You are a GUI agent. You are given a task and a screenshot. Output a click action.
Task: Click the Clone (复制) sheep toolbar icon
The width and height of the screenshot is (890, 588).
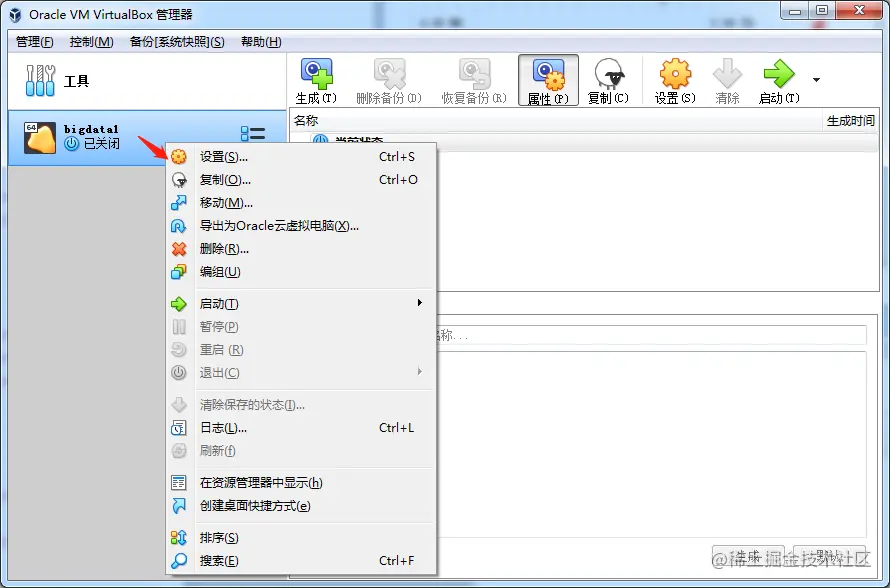click(x=609, y=74)
